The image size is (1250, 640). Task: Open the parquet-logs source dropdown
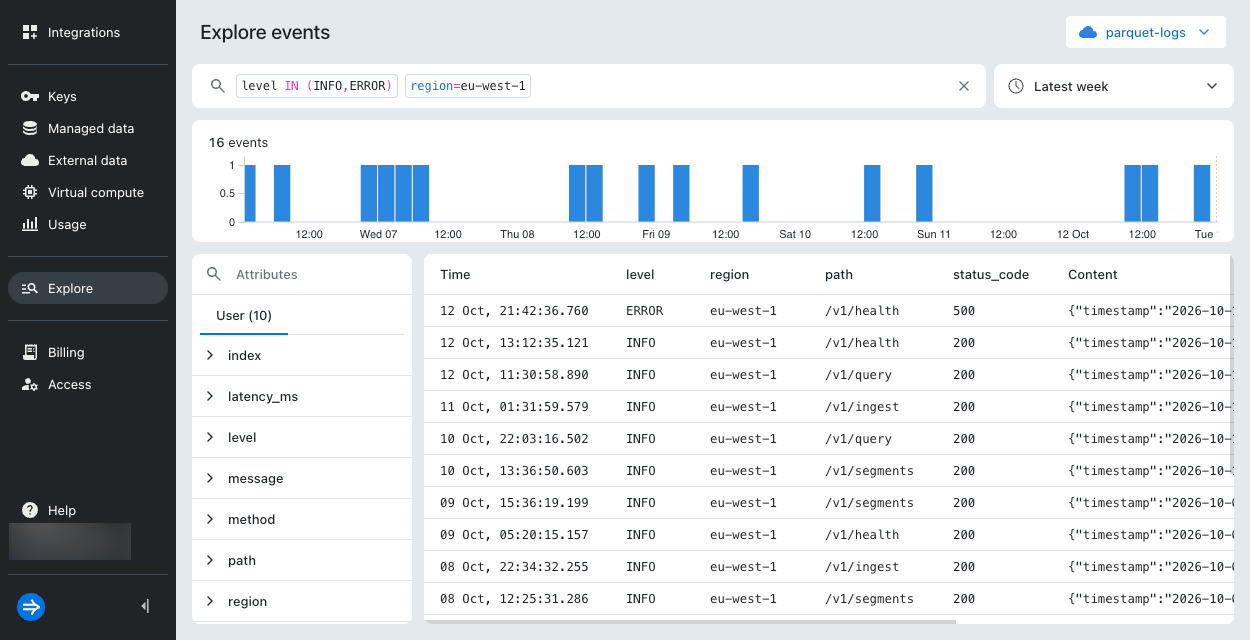1146,32
